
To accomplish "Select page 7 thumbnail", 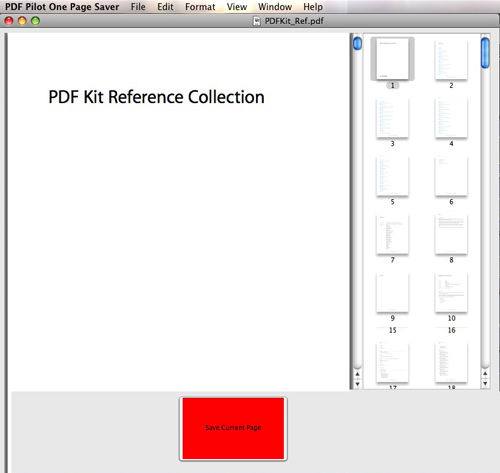I will point(392,235).
